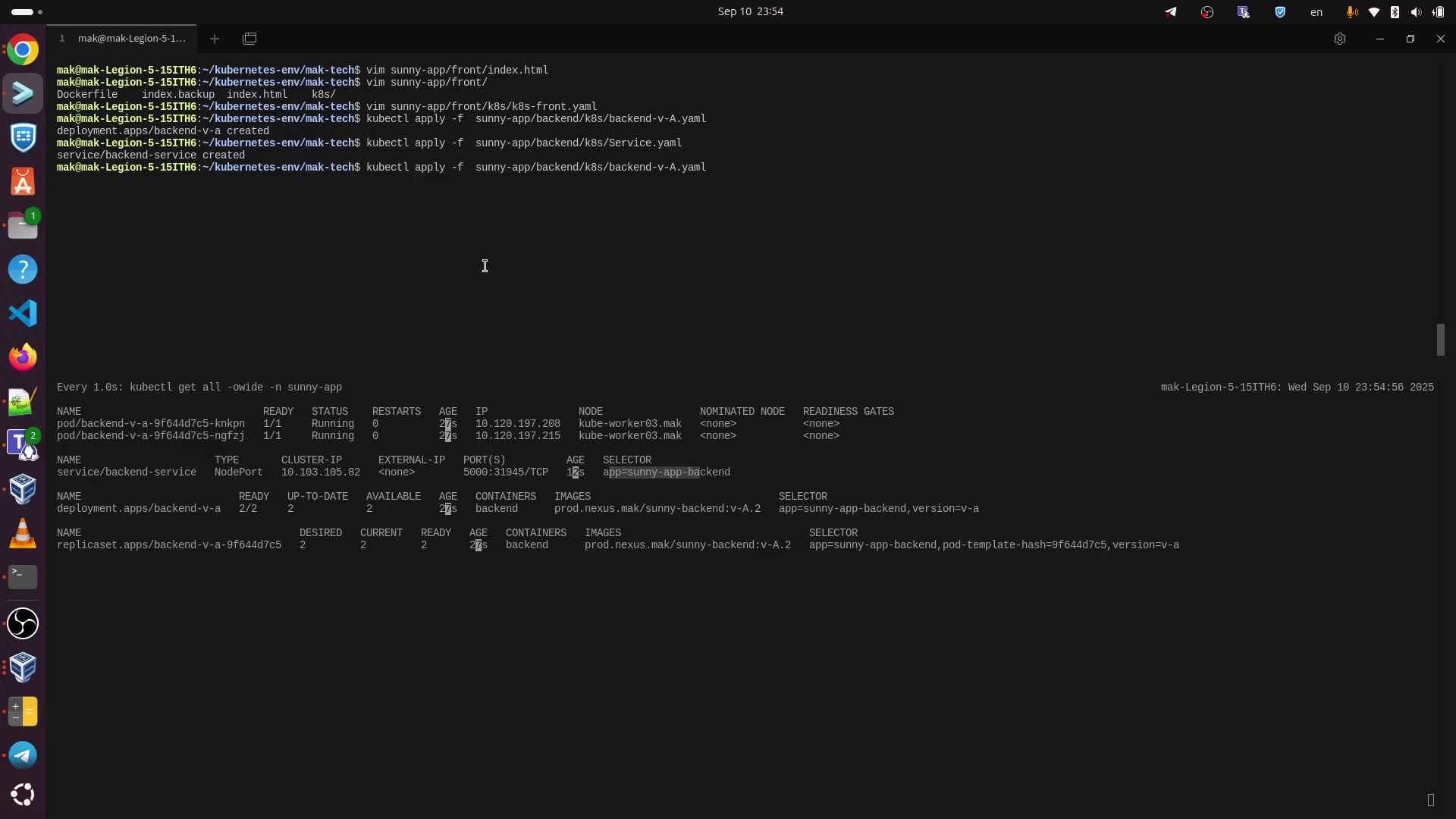Switch keyboard layout using en indicator

[1316, 12]
